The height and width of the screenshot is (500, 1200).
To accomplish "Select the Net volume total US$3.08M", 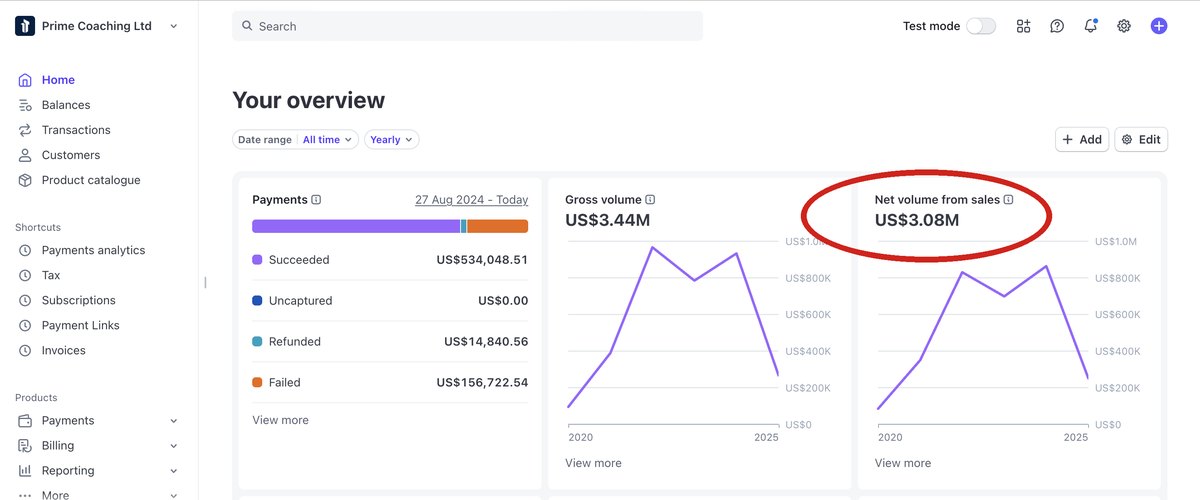I will [917, 220].
